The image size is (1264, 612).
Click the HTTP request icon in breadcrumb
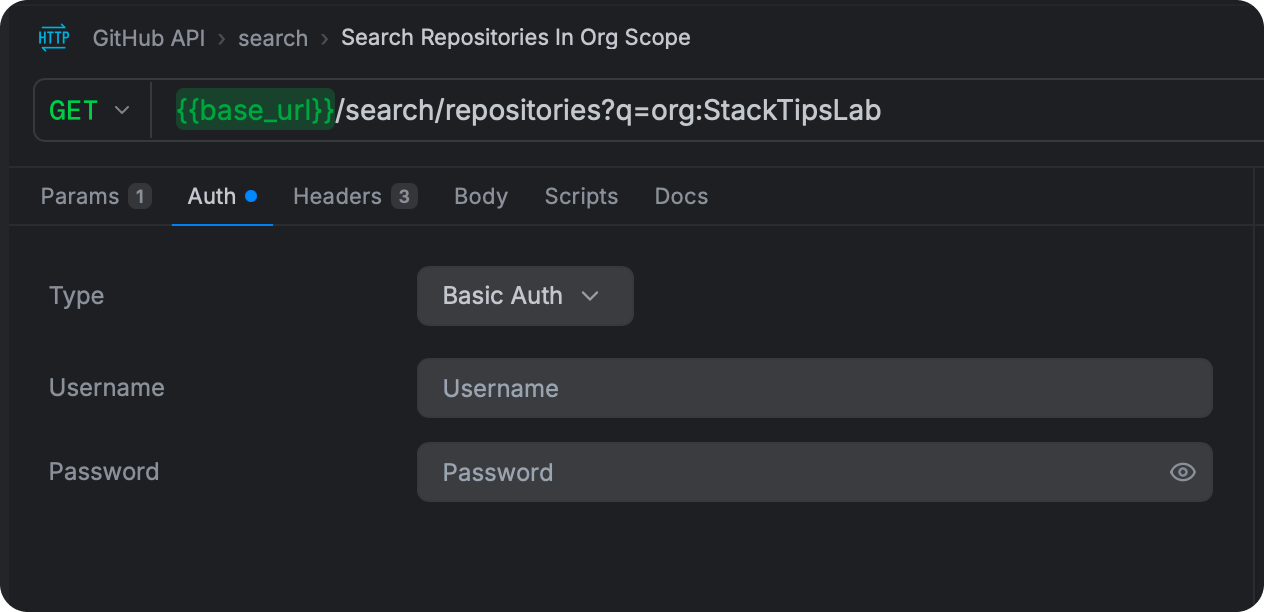pyautogui.click(x=53, y=38)
